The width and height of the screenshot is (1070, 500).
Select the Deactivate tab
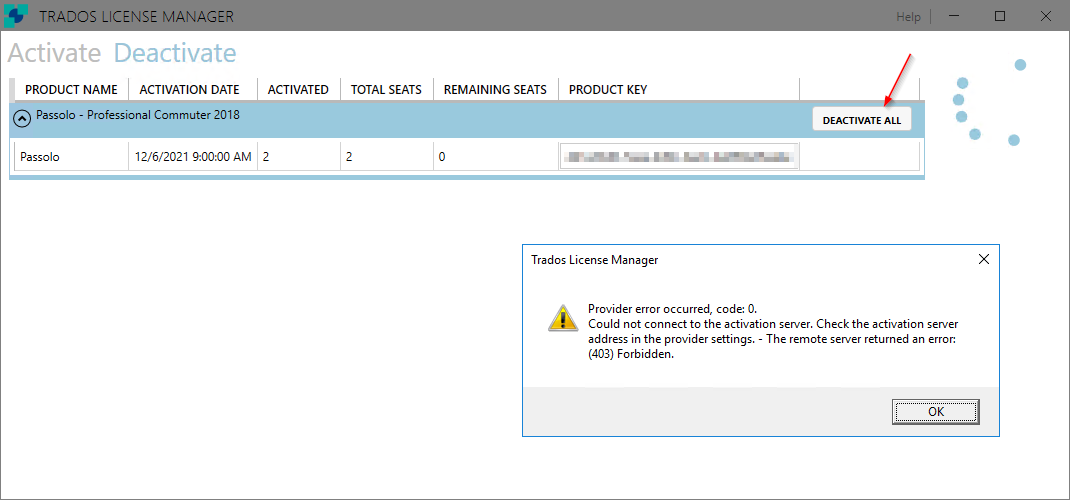[x=175, y=53]
